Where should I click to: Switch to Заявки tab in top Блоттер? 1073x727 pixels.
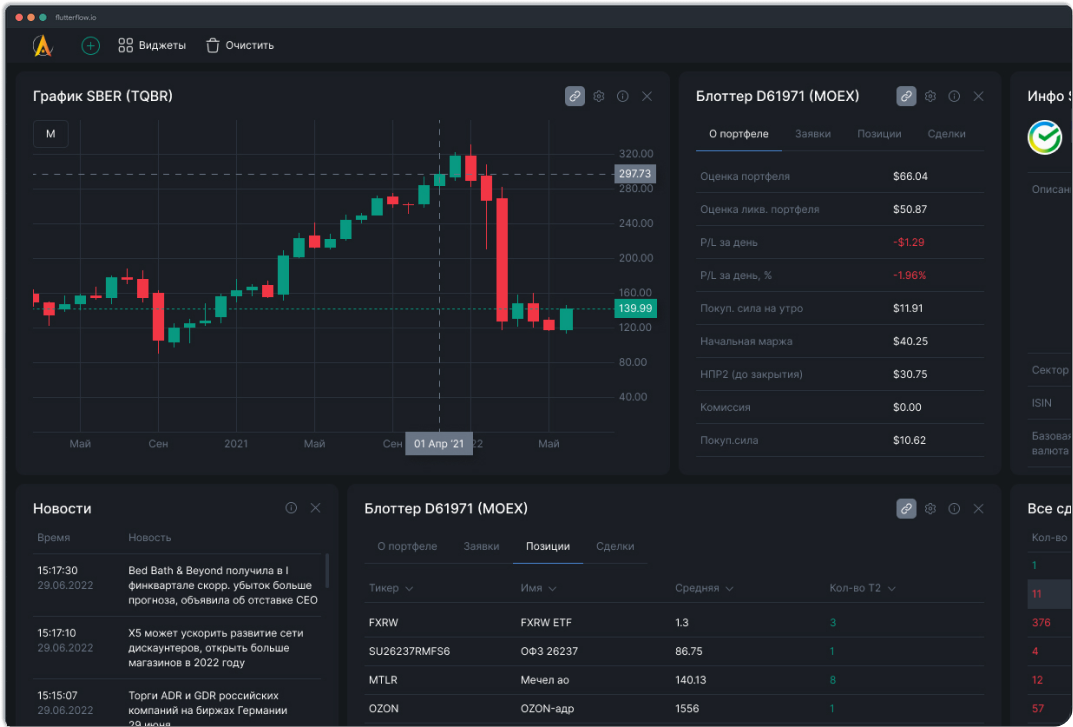[x=813, y=134]
